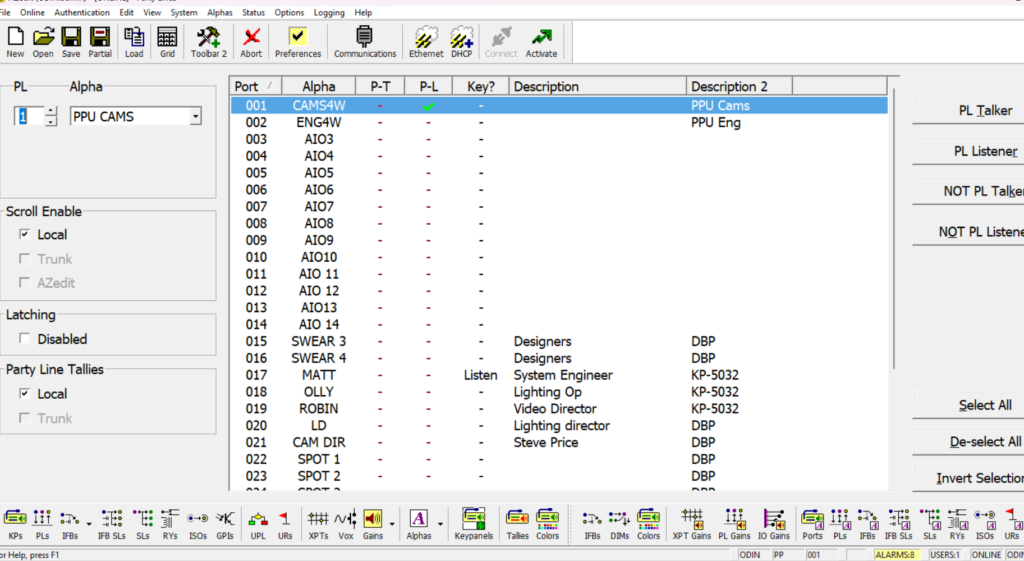This screenshot has width=1024, height=561.
Task: Open the Ethernet connection settings icon
Action: point(426,42)
